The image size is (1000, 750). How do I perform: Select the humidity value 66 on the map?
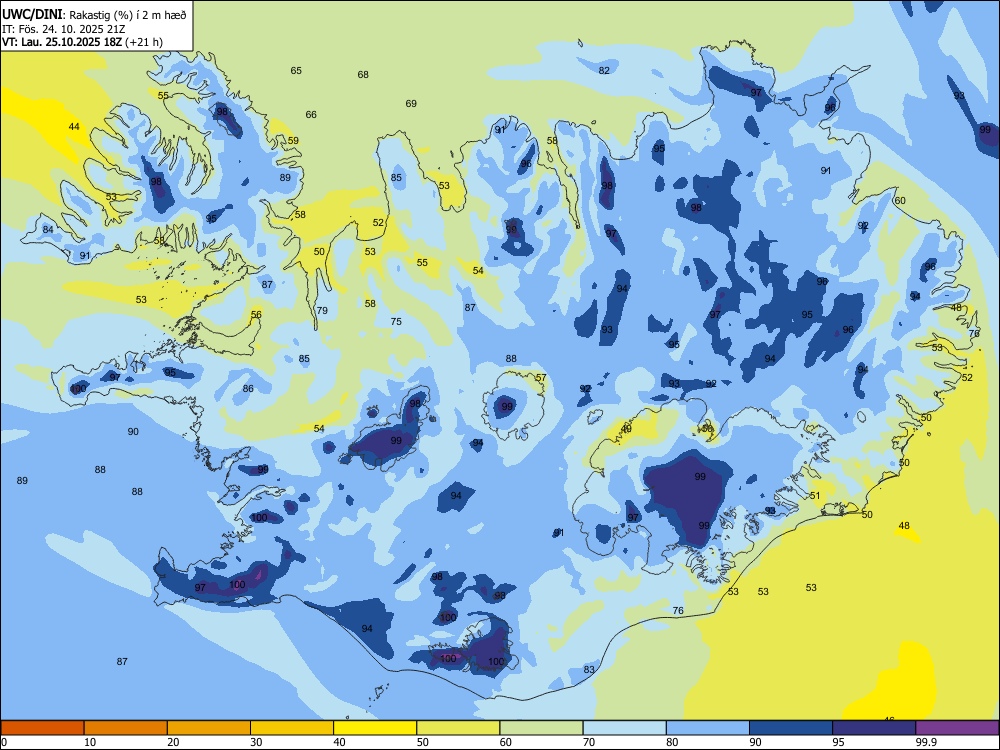pyautogui.click(x=311, y=115)
